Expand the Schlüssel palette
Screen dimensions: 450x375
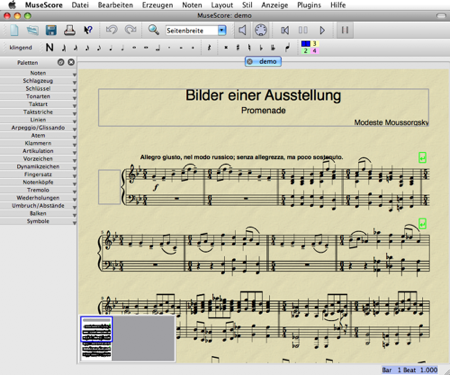(38, 89)
